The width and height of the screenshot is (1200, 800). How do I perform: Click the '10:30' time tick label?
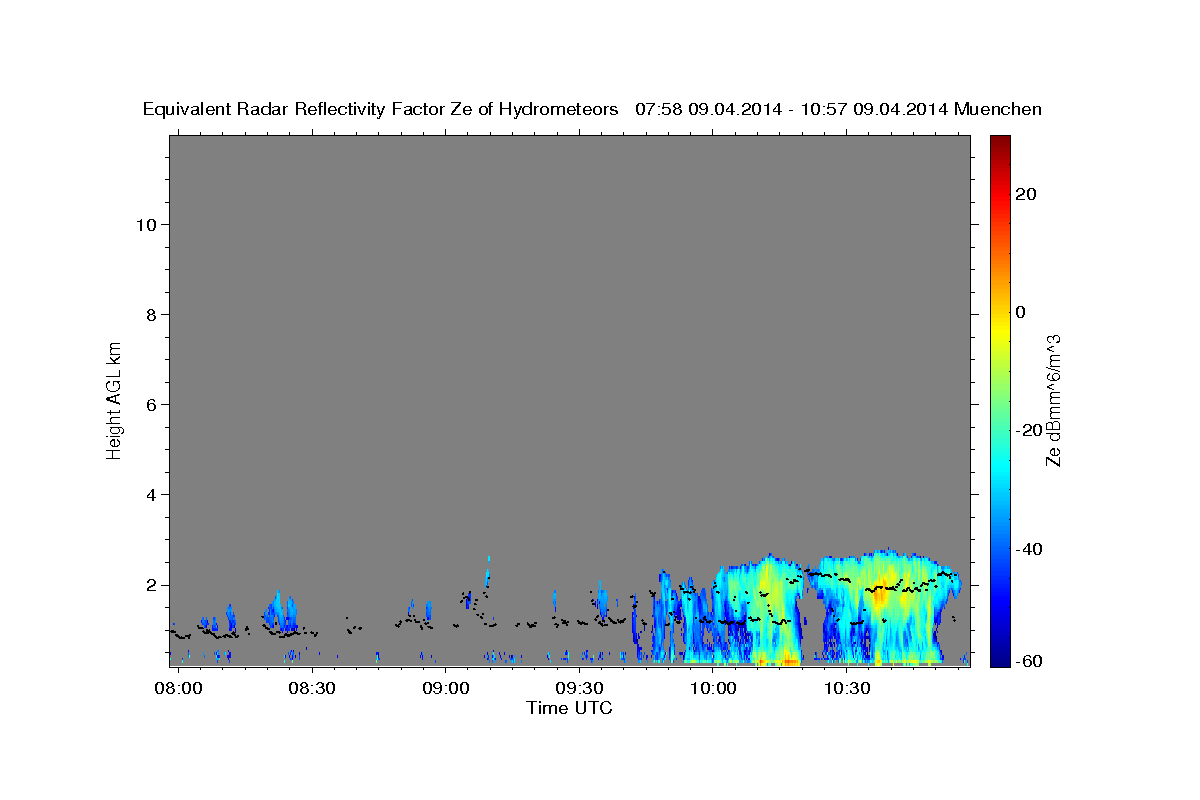pyautogui.click(x=846, y=688)
